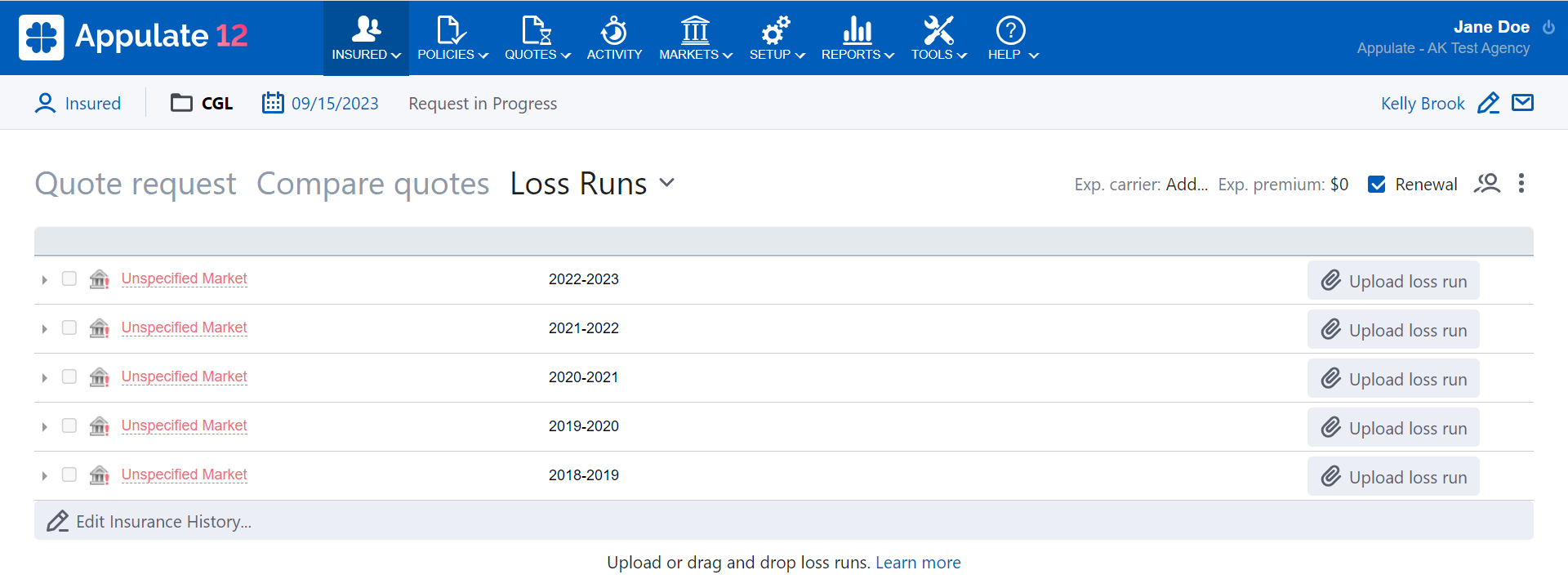Click the Jane Doe user name

click(x=1491, y=27)
